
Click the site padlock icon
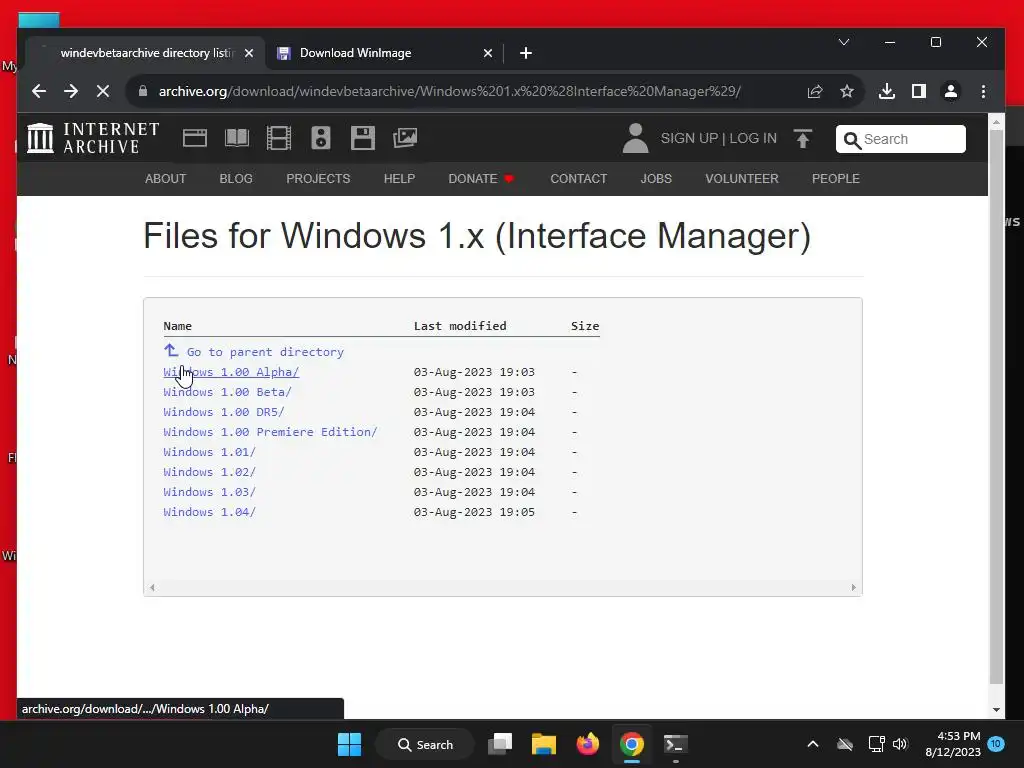[142, 91]
